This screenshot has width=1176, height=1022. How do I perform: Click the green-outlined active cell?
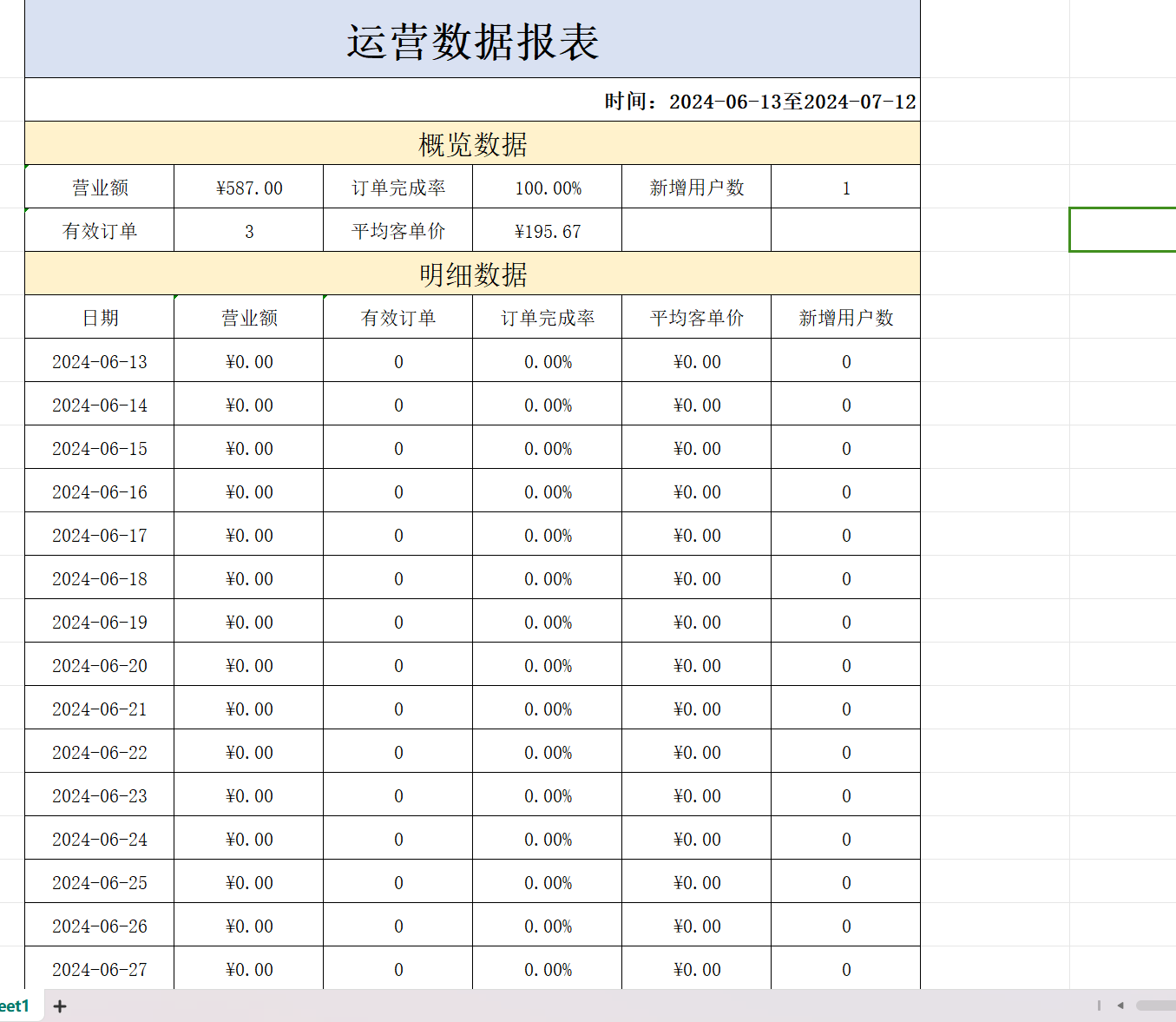(x=1123, y=230)
